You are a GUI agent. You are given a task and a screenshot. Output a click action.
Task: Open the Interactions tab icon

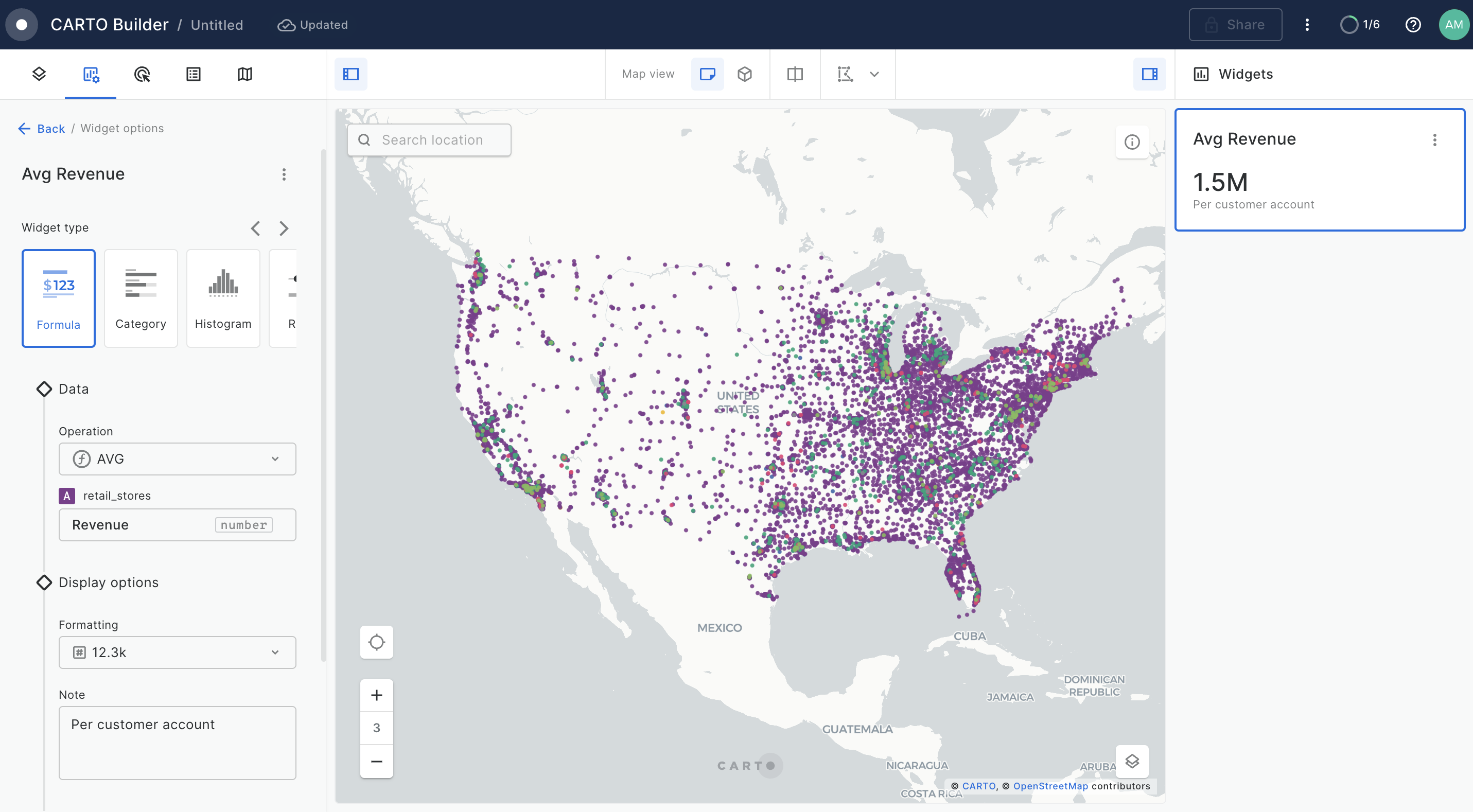coord(142,74)
